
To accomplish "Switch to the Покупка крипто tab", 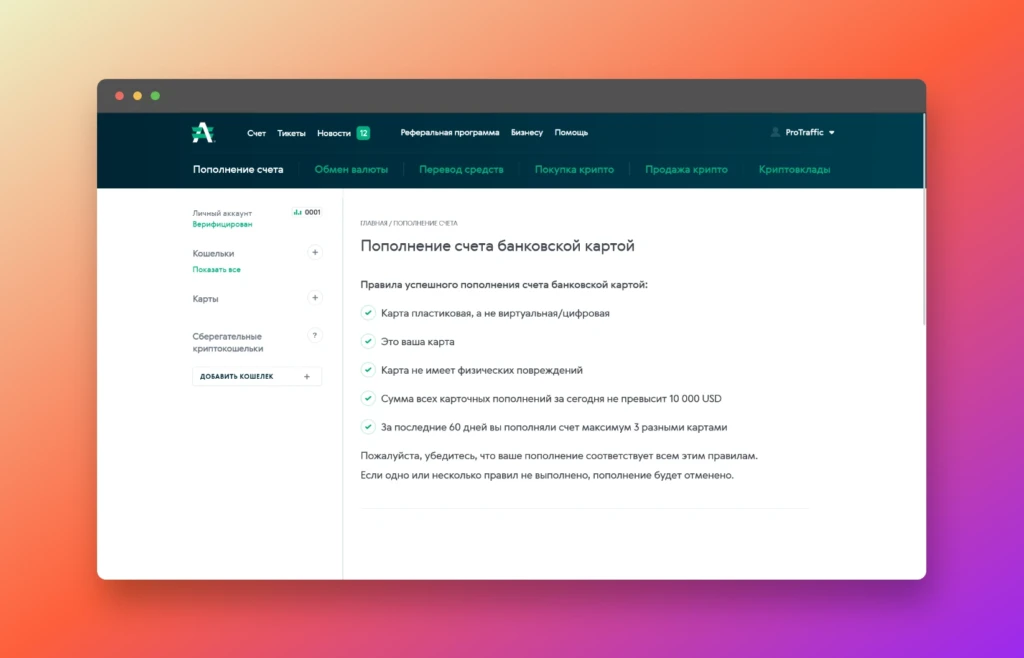I will coord(574,170).
